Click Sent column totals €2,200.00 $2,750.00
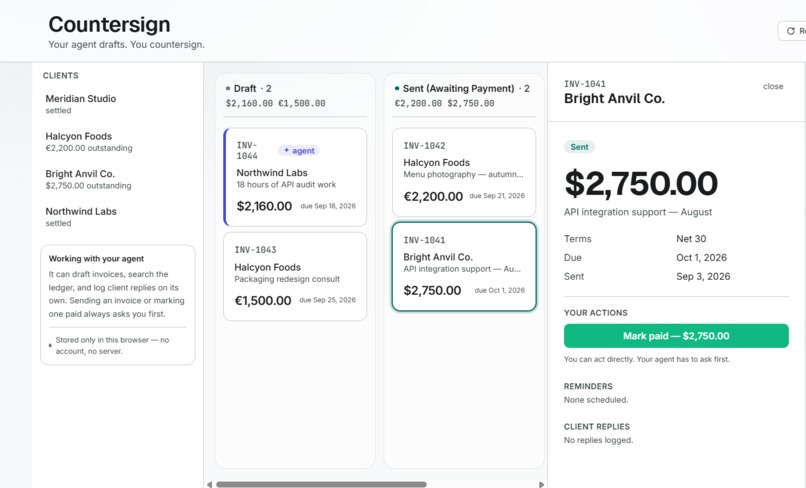 coord(444,103)
